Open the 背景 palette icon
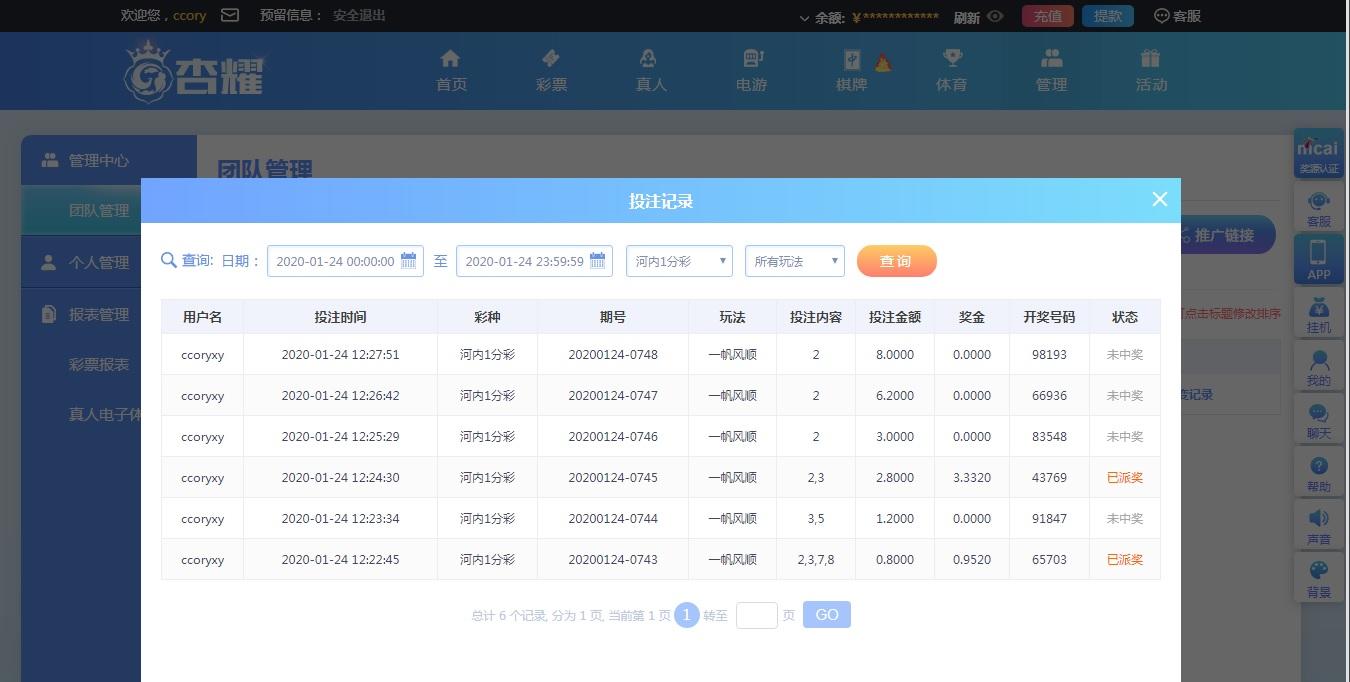1350x682 pixels. [x=1318, y=578]
